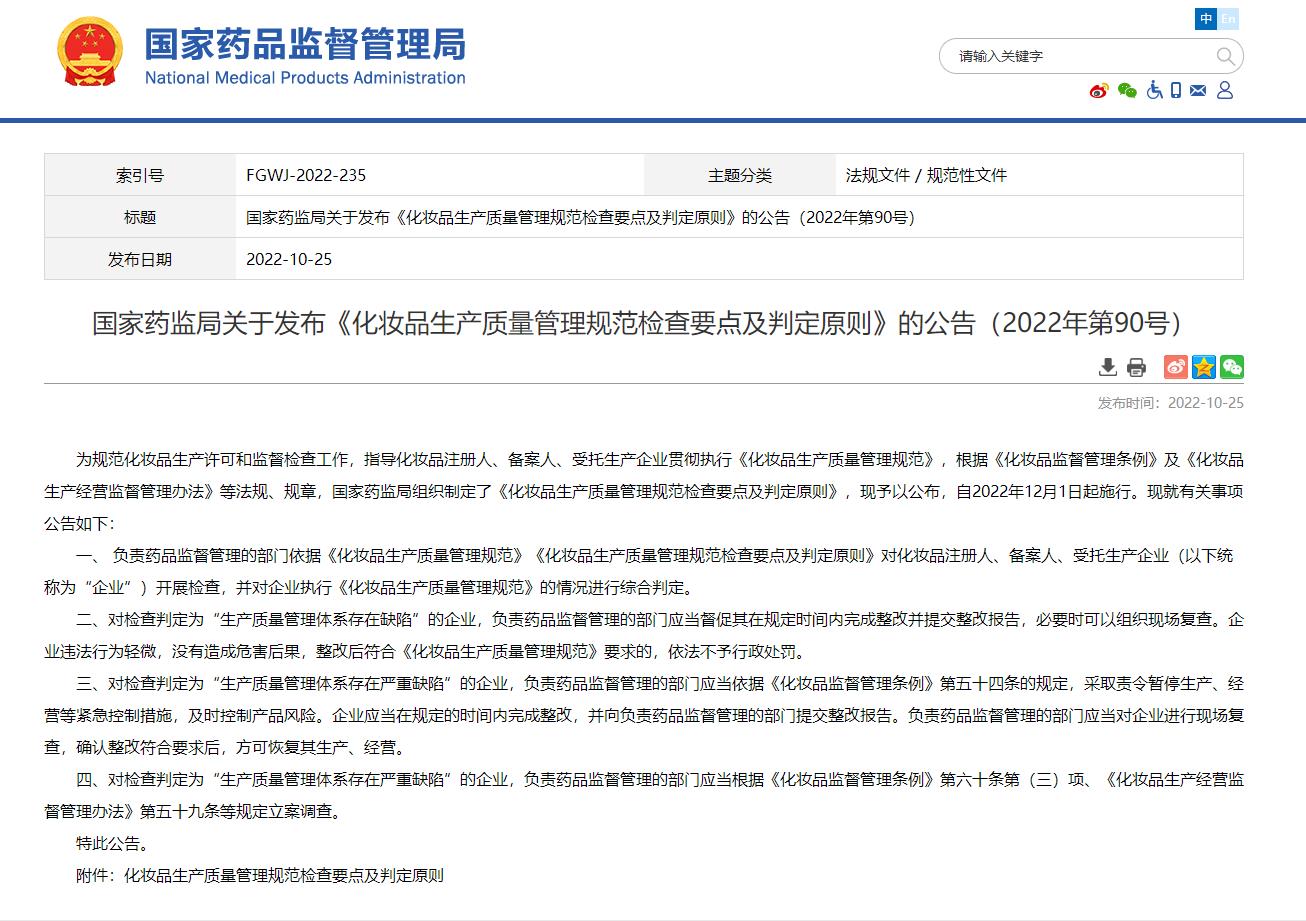
Task: Share article to WeChat
Action: tap(1232, 367)
